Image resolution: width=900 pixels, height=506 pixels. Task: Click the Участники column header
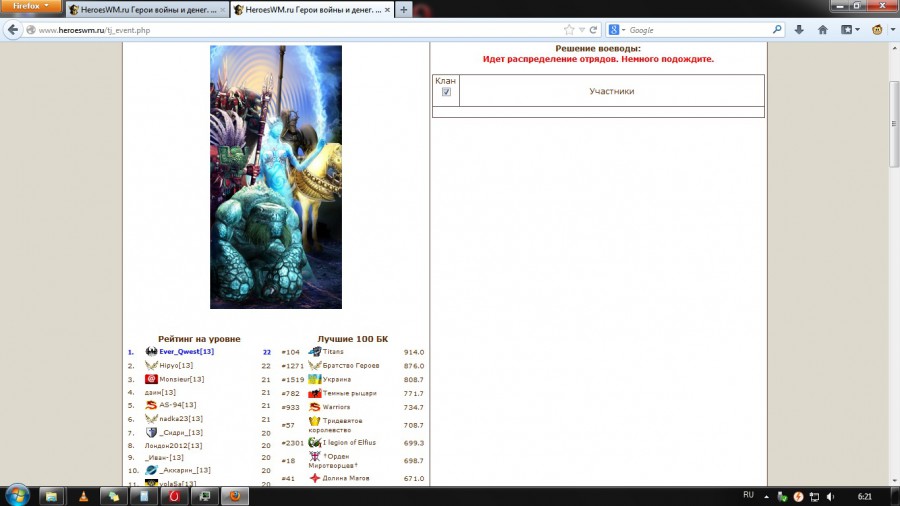(611, 91)
